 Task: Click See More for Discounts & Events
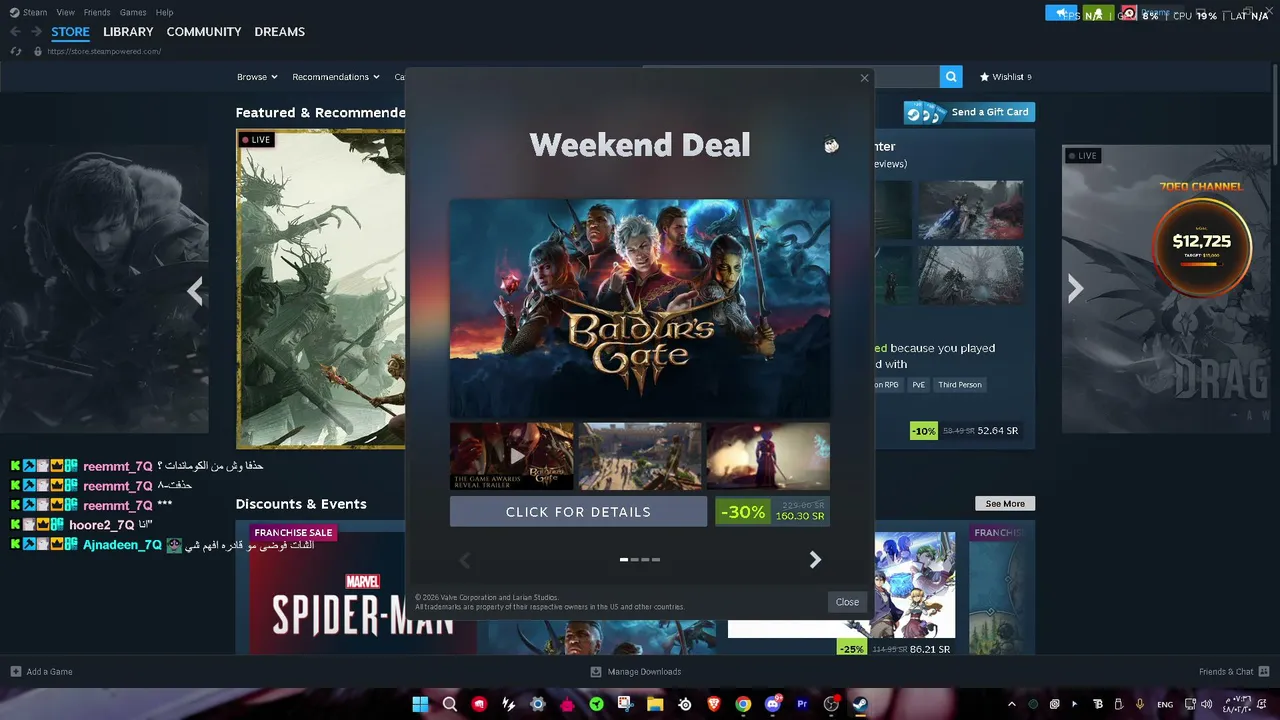[x=1005, y=504]
